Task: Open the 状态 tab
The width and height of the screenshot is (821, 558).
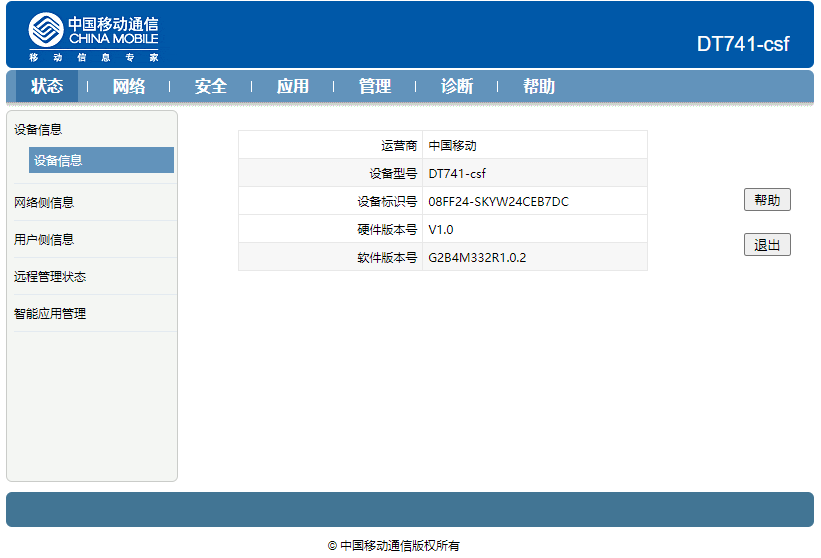Action: pos(47,86)
